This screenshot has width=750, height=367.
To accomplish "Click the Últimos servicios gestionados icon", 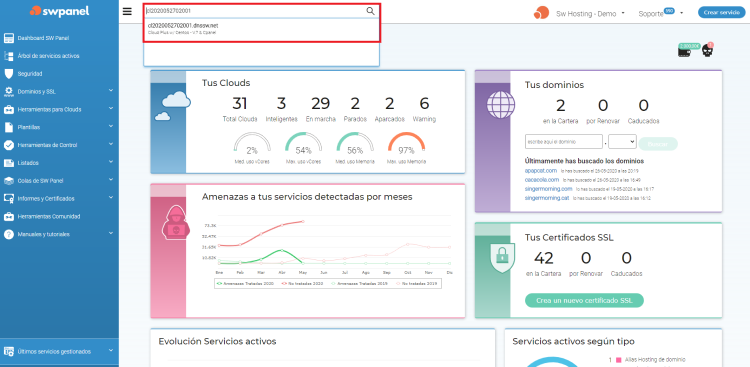I will (9, 352).
